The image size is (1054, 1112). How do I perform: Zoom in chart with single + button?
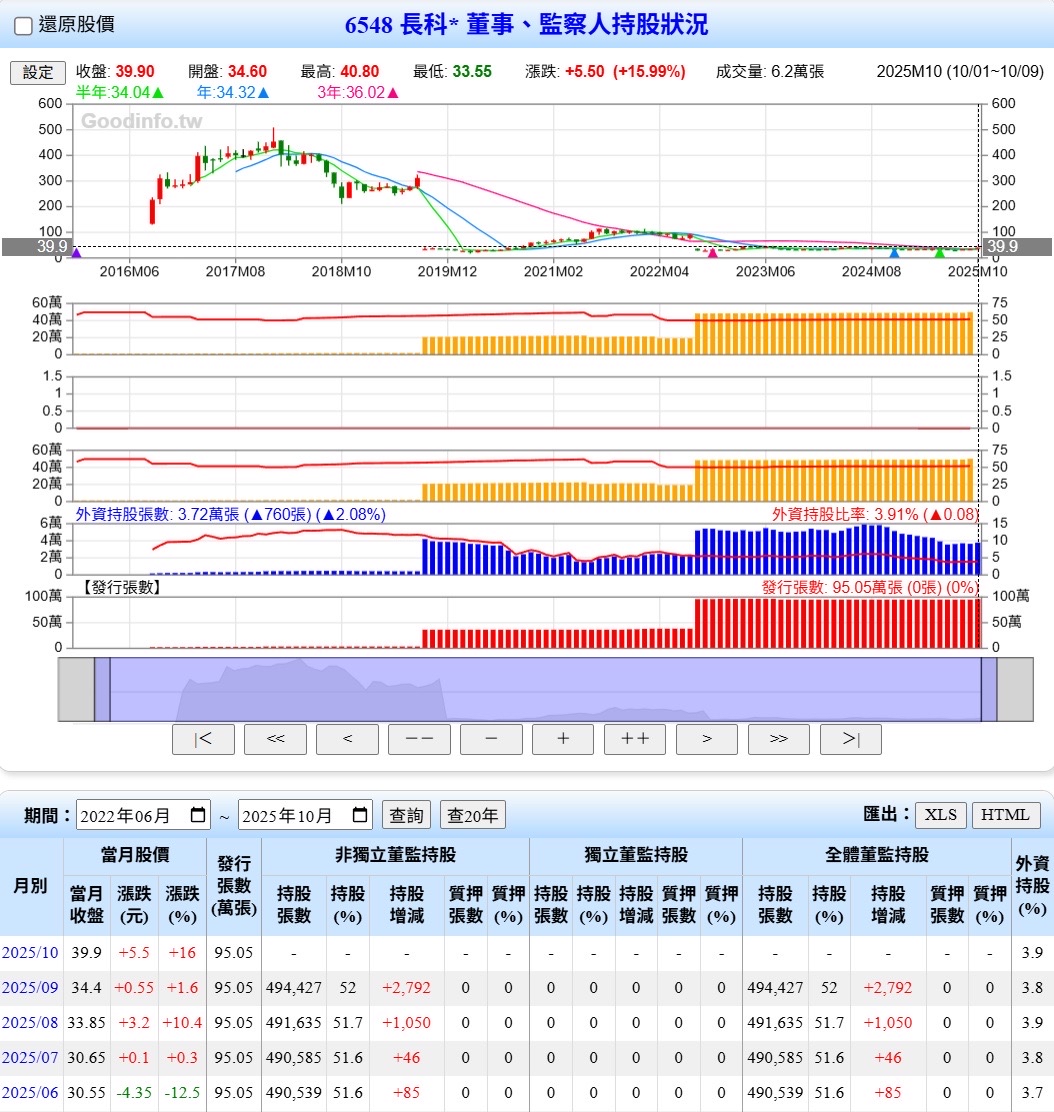(563, 739)
